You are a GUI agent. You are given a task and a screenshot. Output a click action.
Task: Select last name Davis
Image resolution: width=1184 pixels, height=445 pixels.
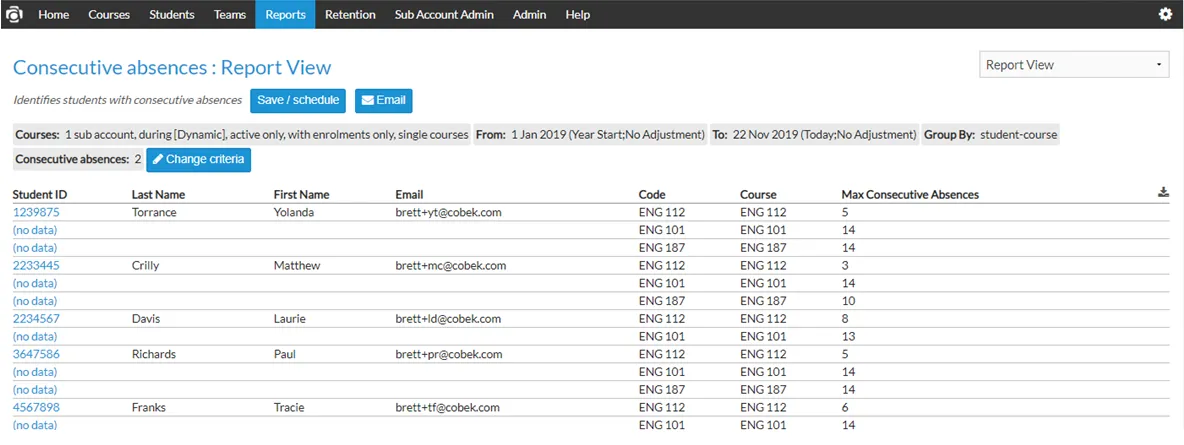[146, 319]
